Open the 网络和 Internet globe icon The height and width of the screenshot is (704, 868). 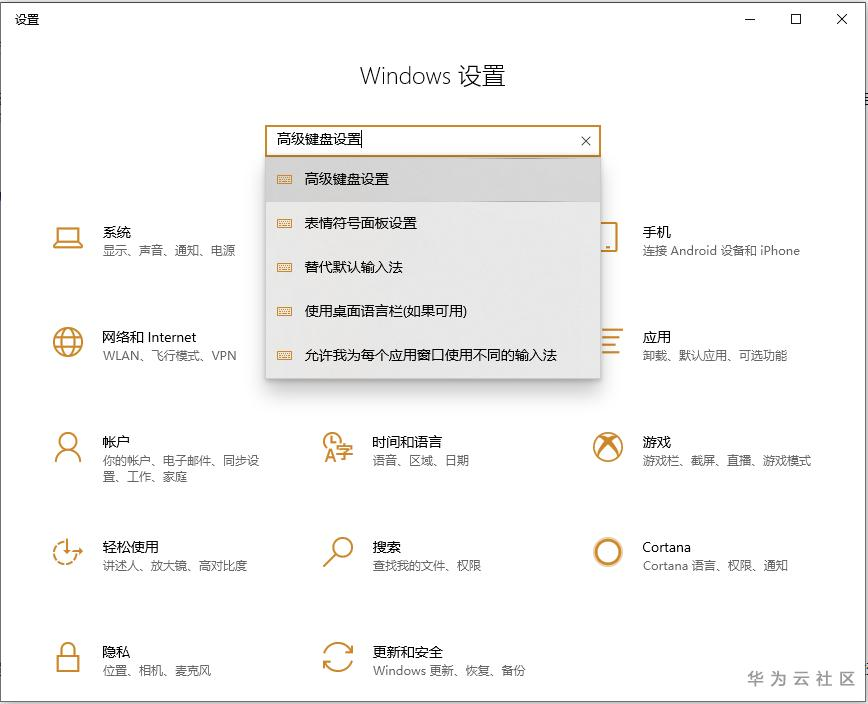(x=68, y=341)
